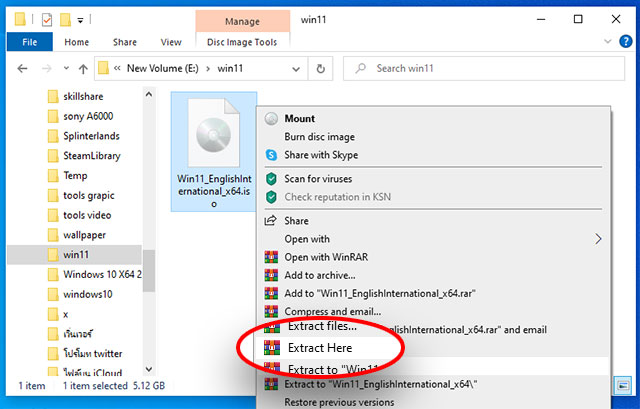Screen dimensions: 640x409
Task: Select the Temp folder in tree
Action: pyautogui.click(x=75, y=176)
